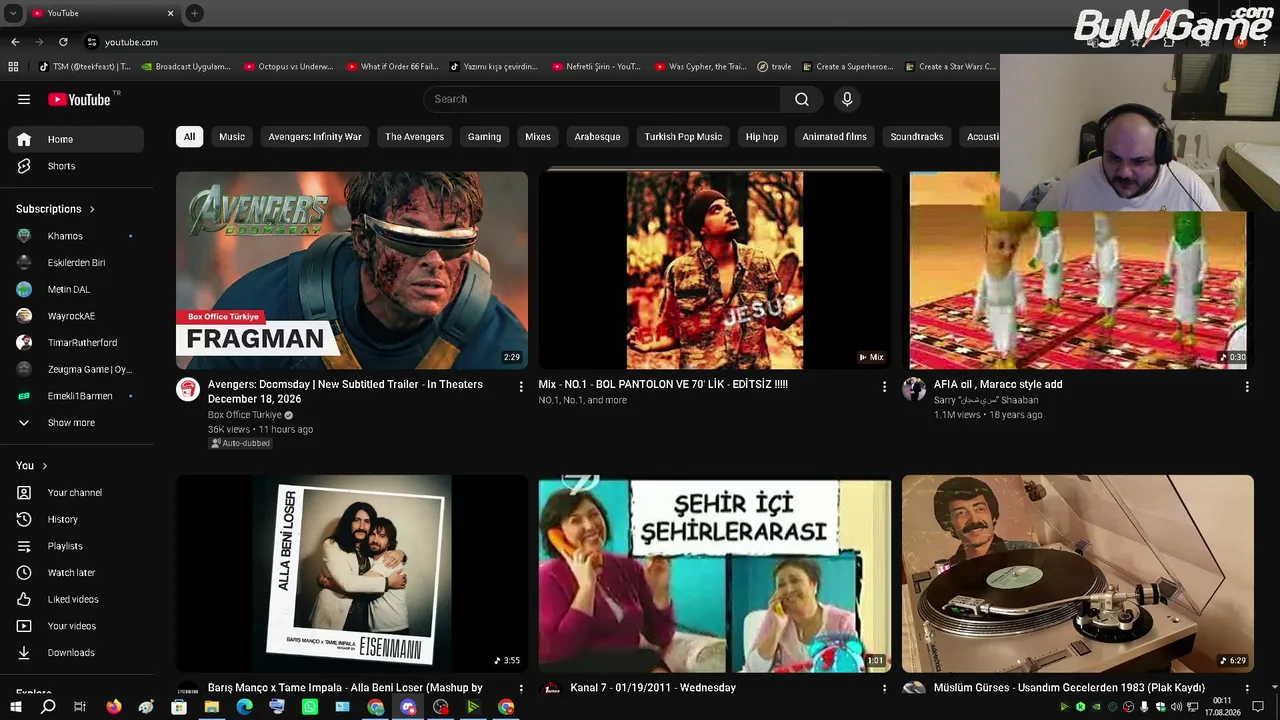Open Watch later in the sidebar
Image resolution: width=1280 pixels, height=720 pixels.
(76, 573)
